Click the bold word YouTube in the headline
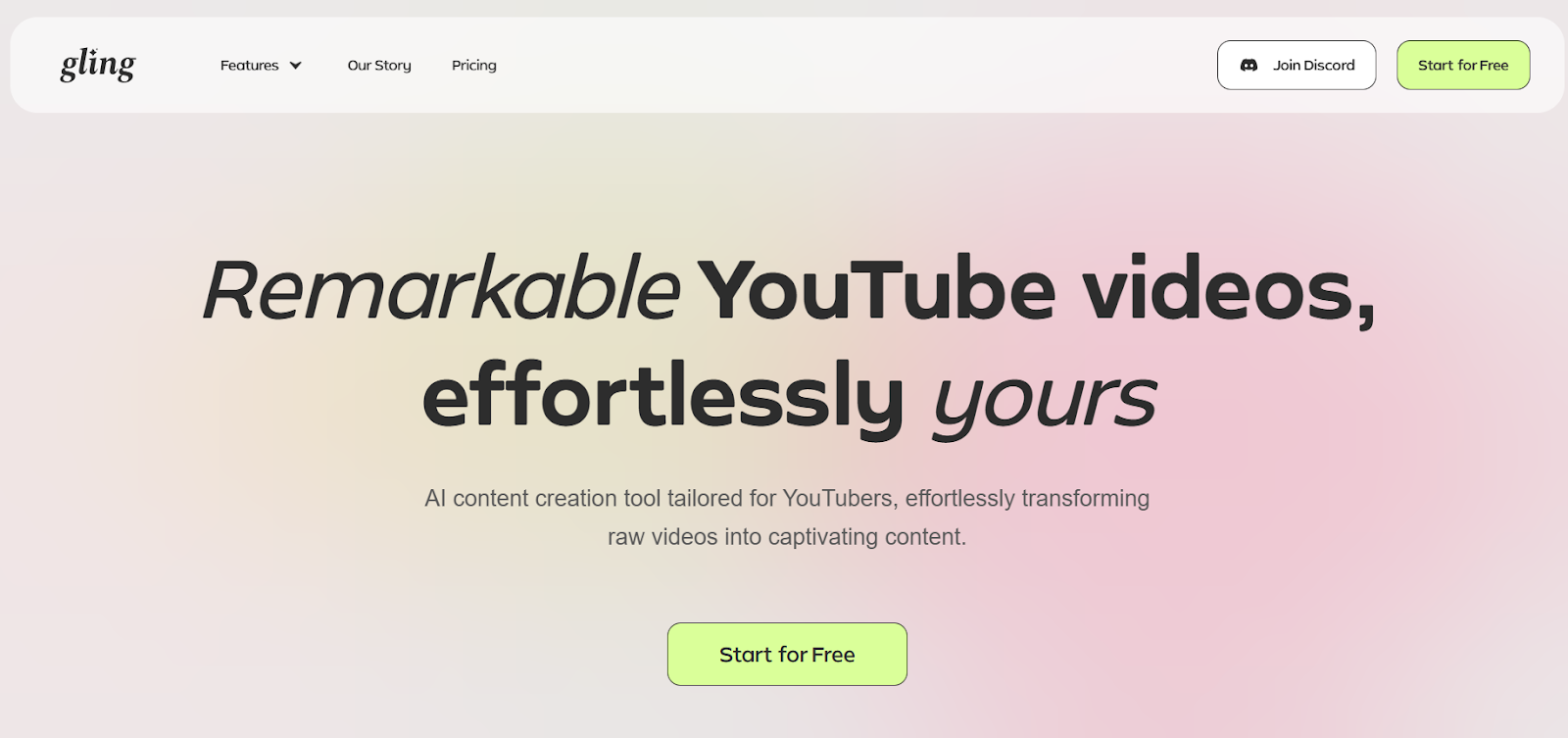 [x=876, y=289]
